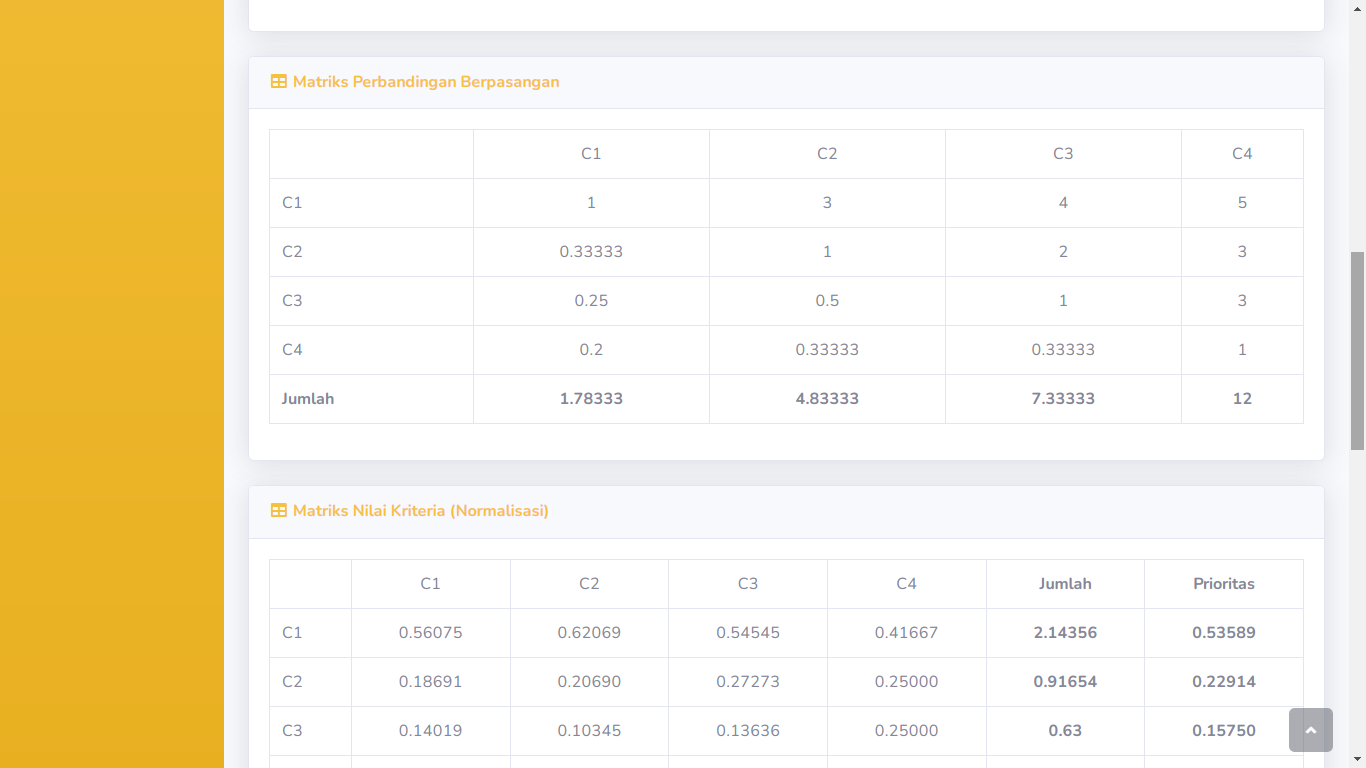Click the C4 row label in the pairwise matrix
Viewport: 1366px width, 768px height.
tap(292, 350)
